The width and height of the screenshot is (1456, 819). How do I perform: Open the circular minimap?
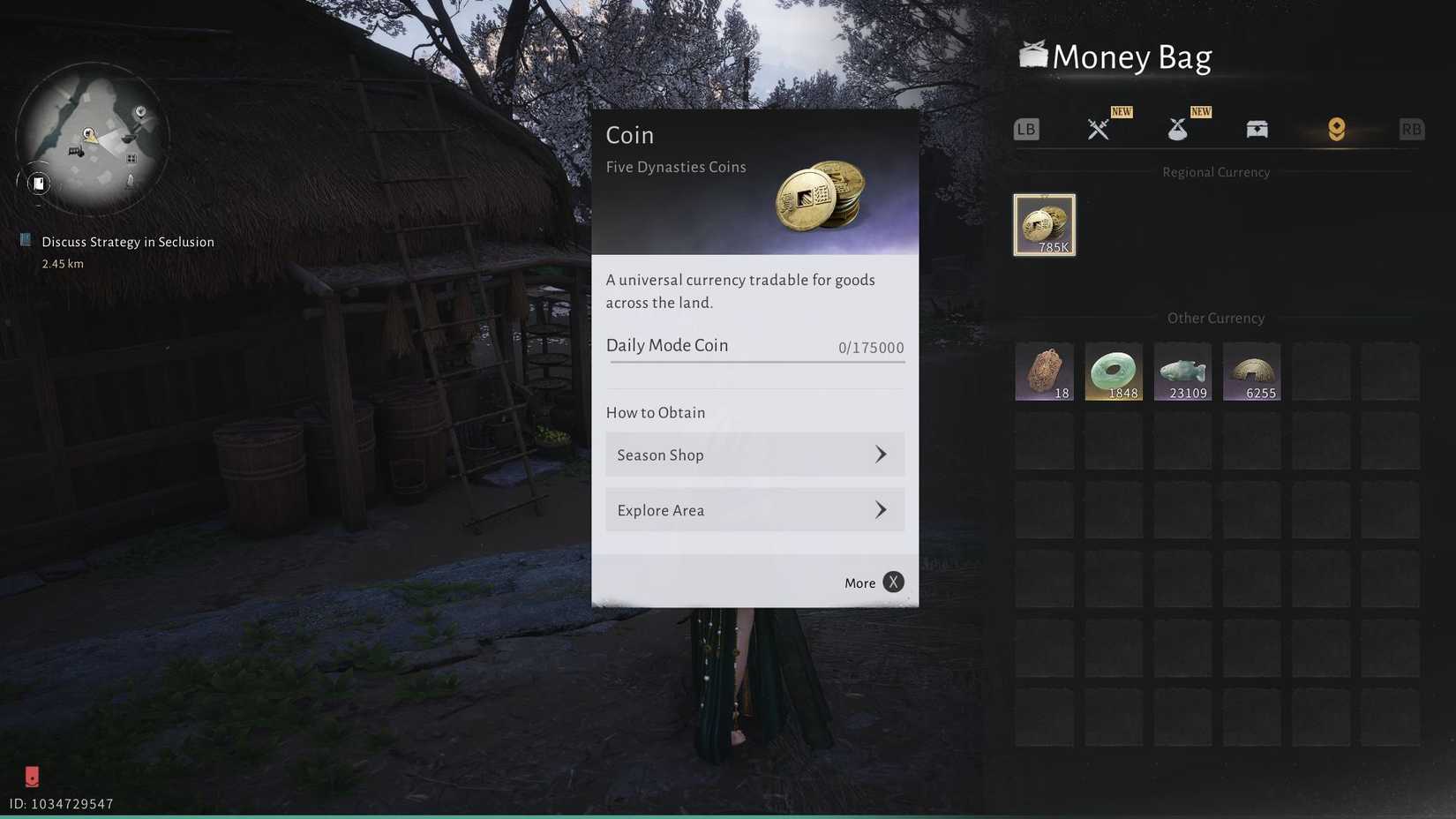(92, 139)
